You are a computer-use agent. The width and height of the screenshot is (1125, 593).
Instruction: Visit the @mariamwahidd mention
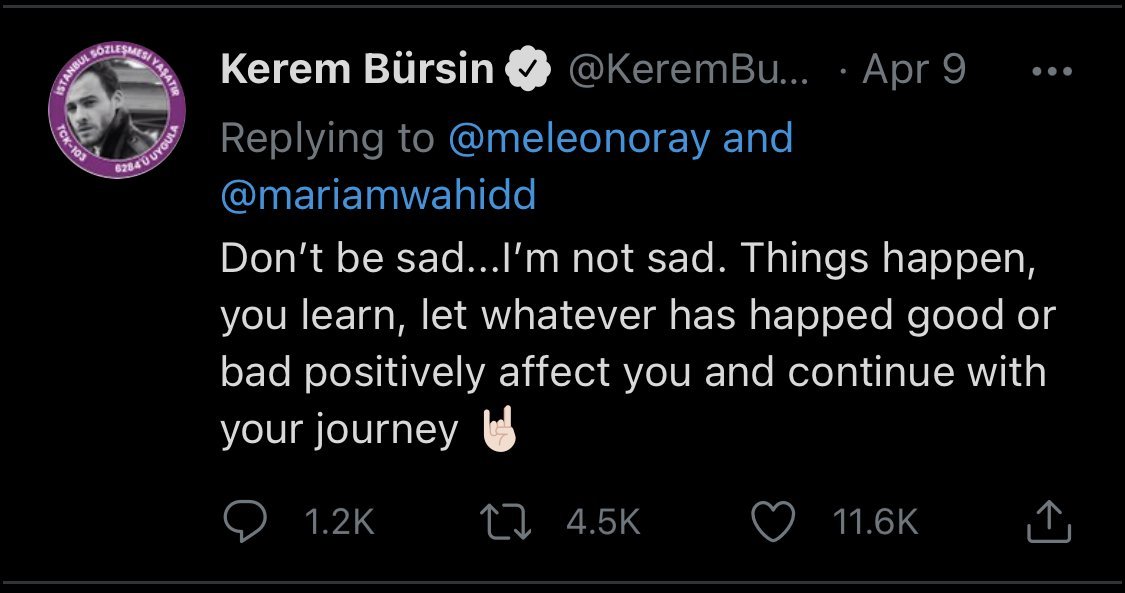[378, 195]
